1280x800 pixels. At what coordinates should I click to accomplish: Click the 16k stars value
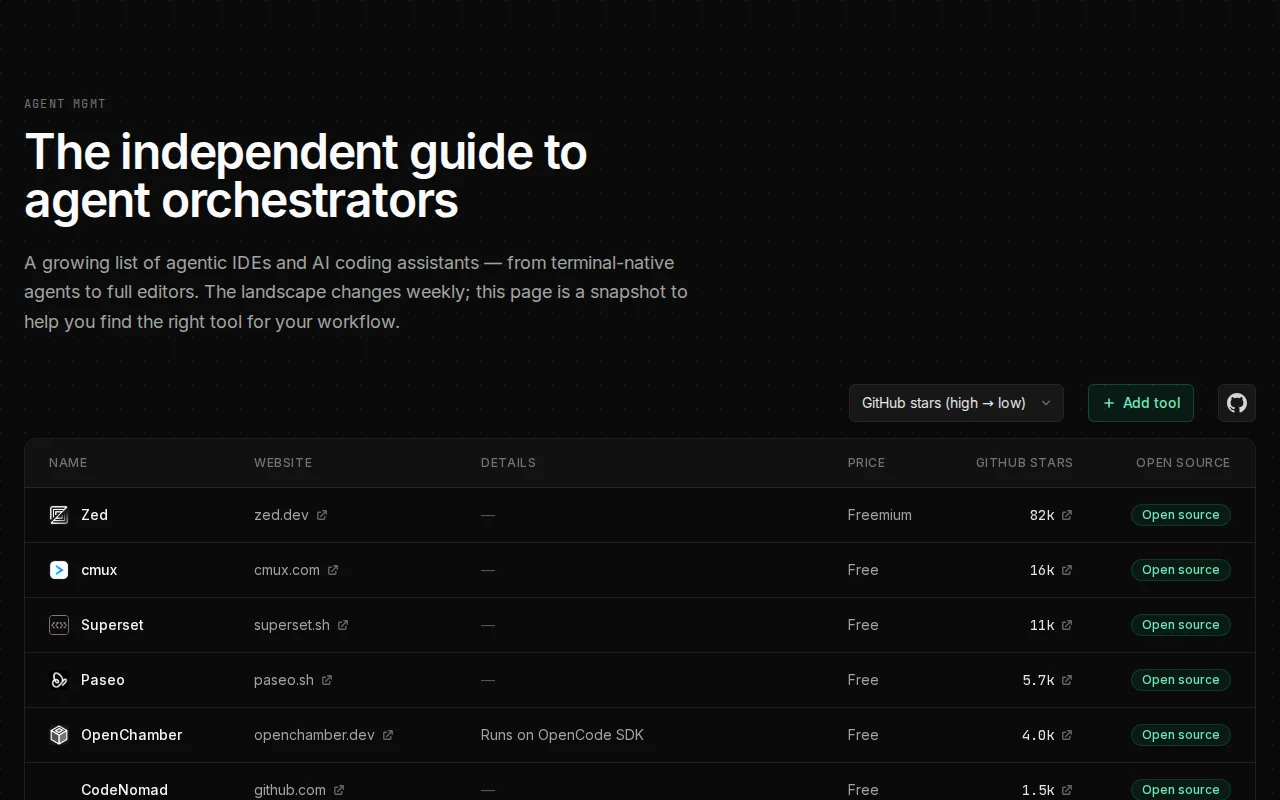(x=1042, y=570)
